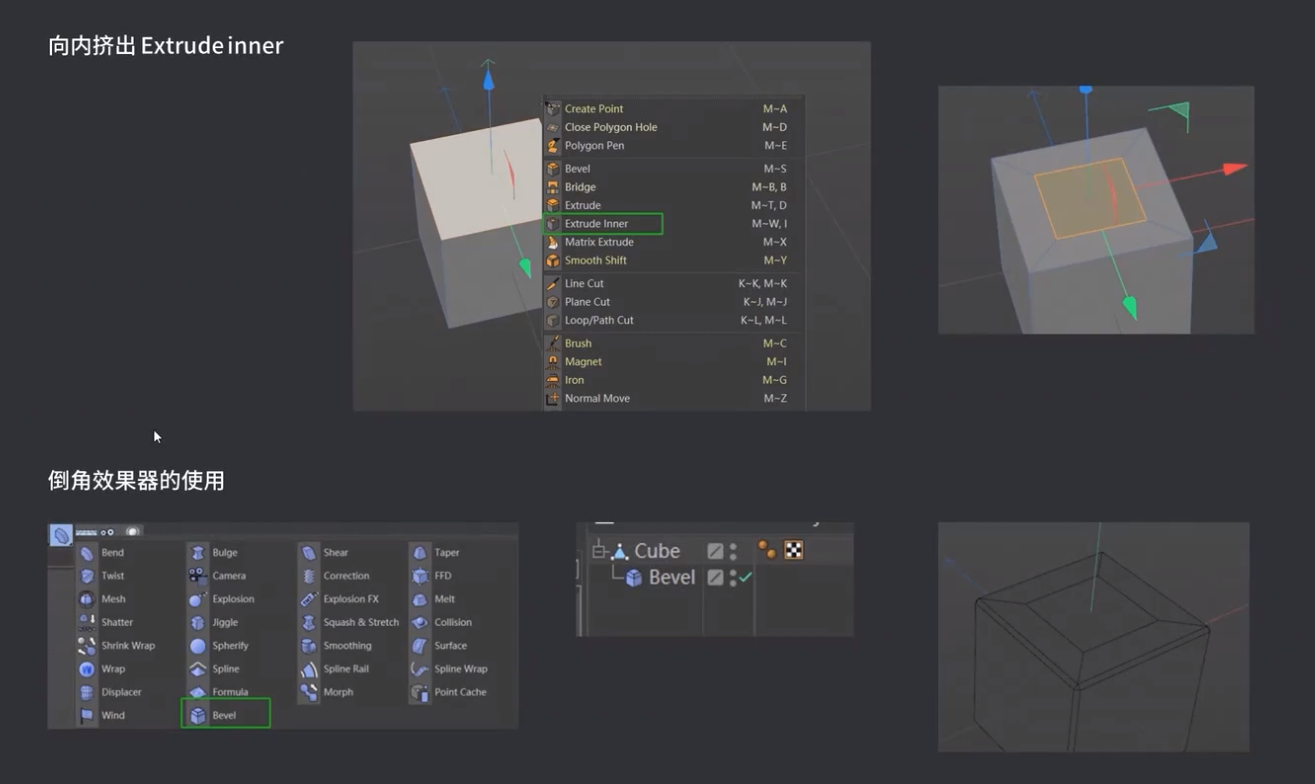Collapse the Cube object hierarchy
The width and height of the screenshot is (1315, 784).
600,551
